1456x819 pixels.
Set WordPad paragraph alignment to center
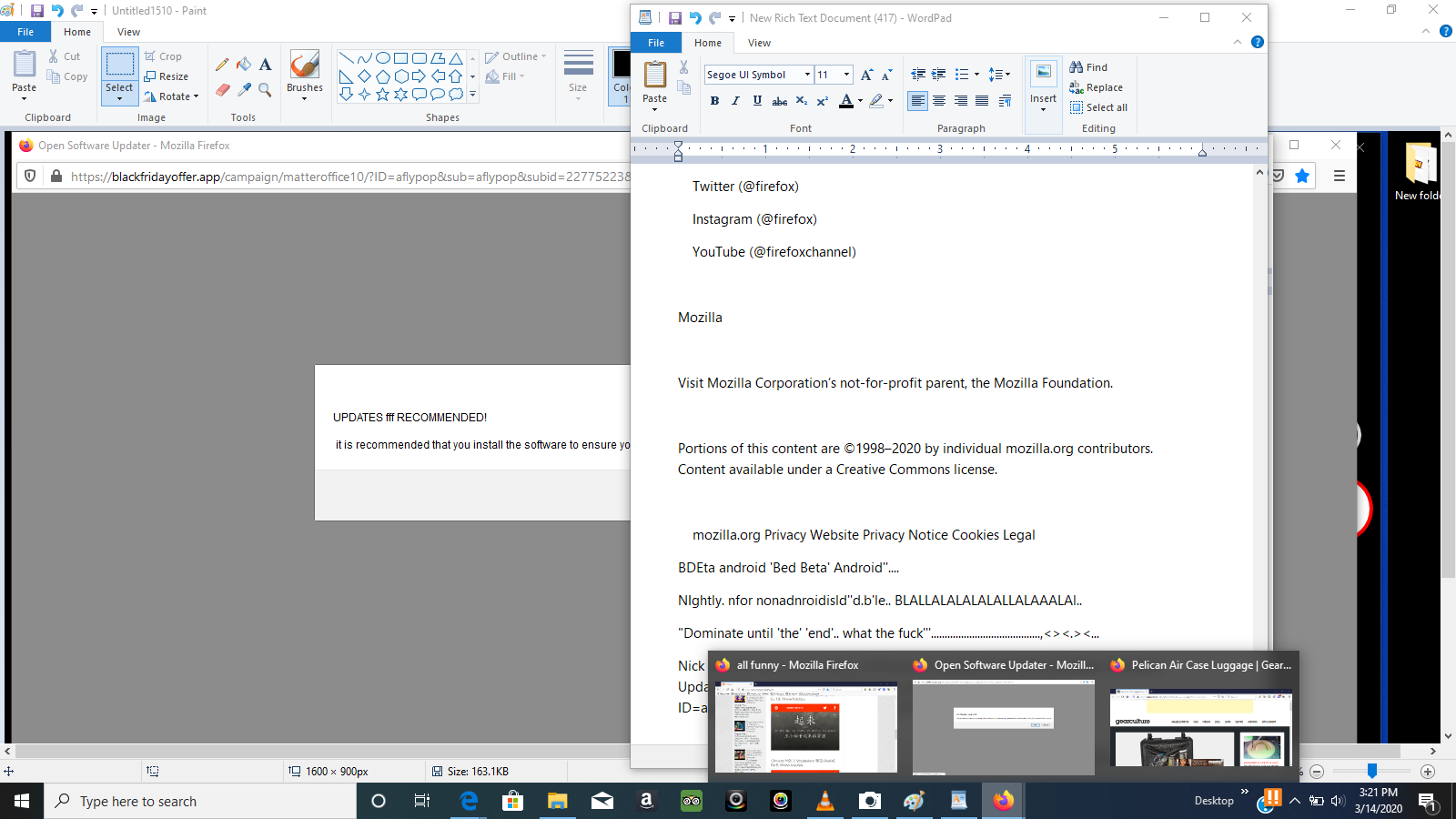tap(939, 101)
